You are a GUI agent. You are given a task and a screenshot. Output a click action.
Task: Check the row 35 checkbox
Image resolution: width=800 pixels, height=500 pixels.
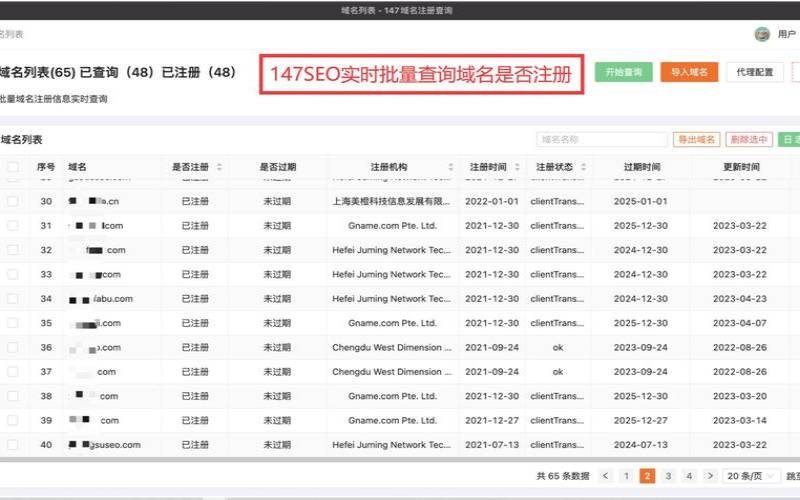[13, 323]
